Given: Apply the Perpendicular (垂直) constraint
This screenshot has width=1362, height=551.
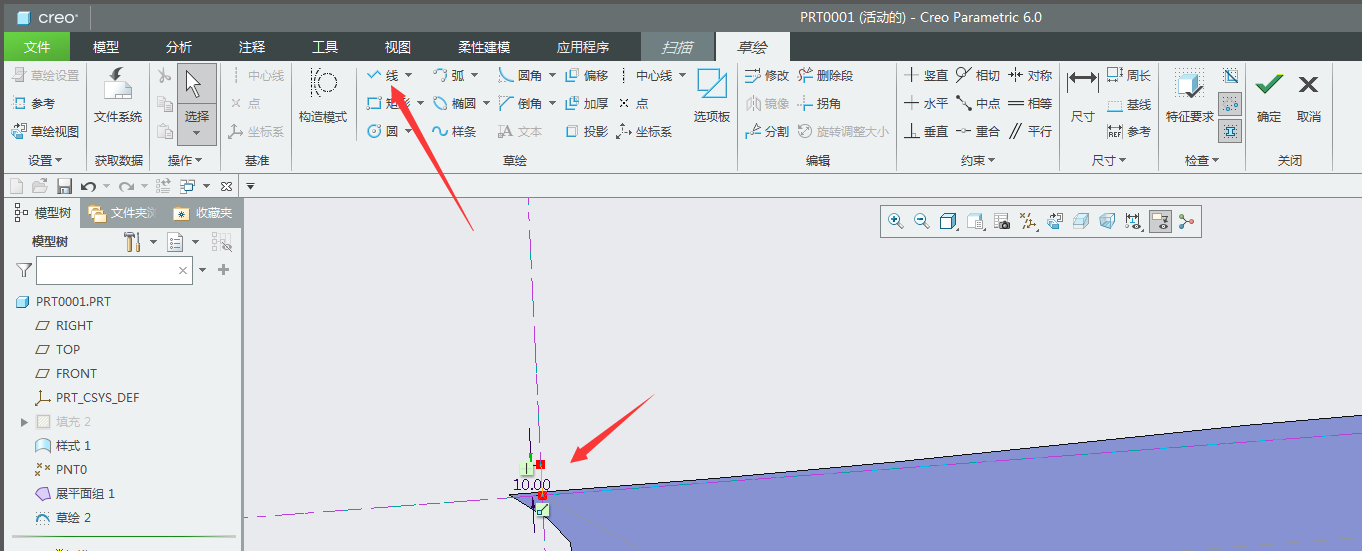Looking at the screenshot, I should pos(926,131).
